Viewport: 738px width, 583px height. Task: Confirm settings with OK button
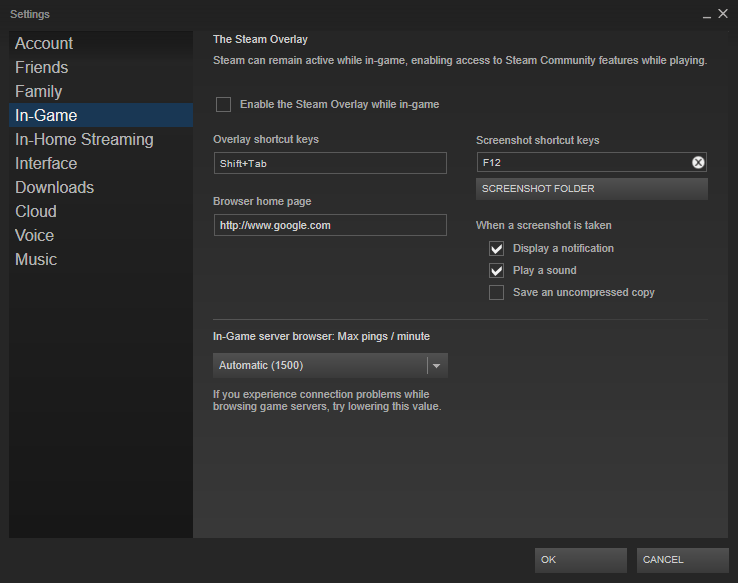[580, 560]
